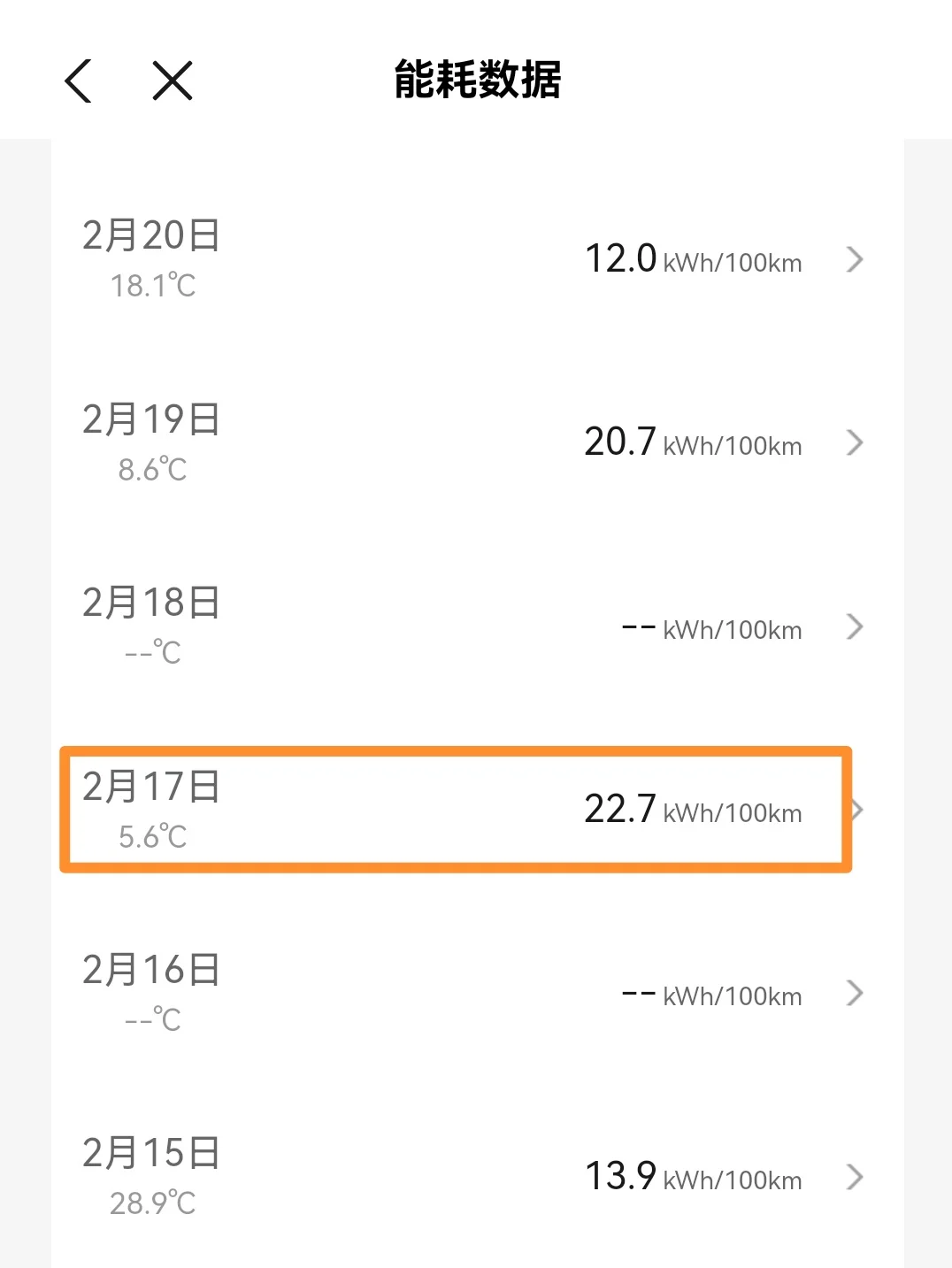Expand February 15 entry chevron
952x1268 pixels.
click(x=854, y=1177)
